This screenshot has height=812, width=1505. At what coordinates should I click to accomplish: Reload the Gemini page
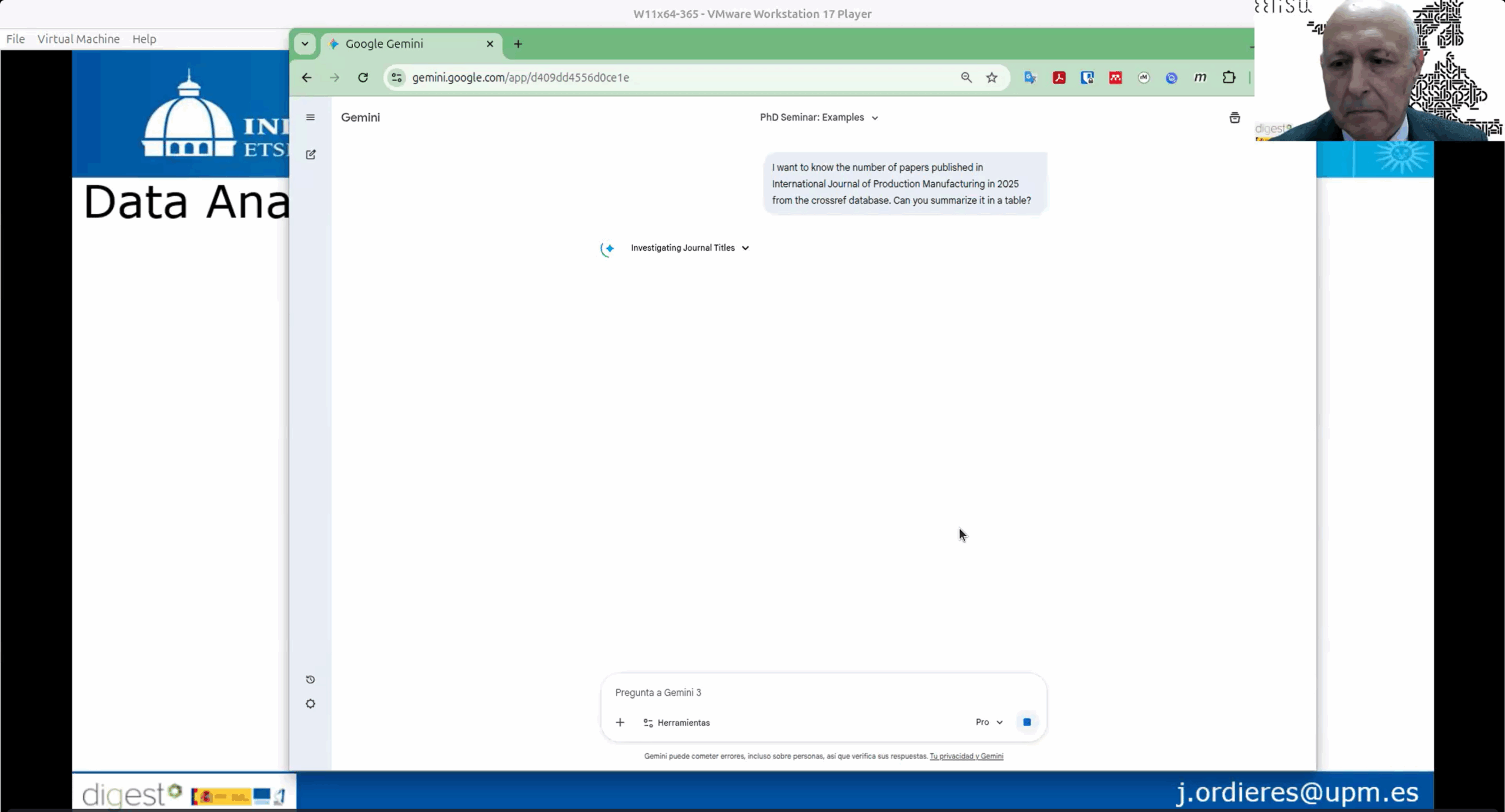click(x=363, y=78)
